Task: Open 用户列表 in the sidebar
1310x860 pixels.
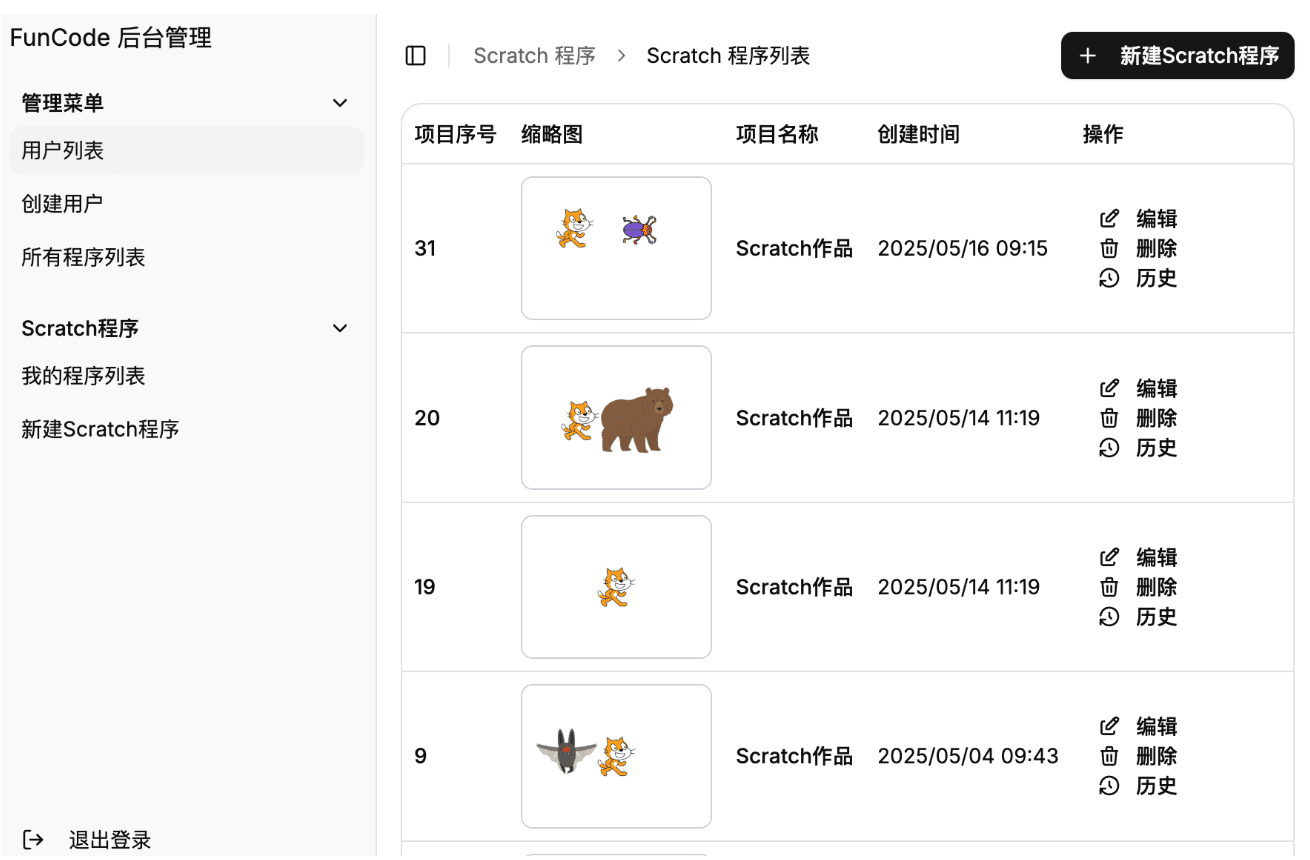Action: pyautogui.click(x=63, y=151)
